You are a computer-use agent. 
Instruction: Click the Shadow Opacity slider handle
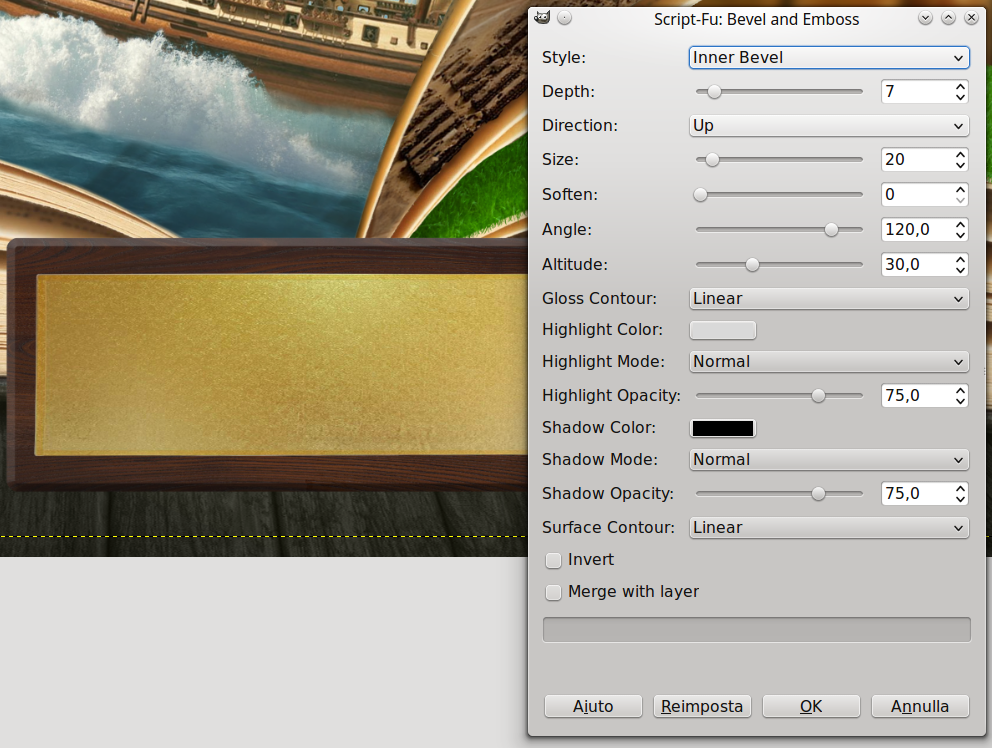click(819, 494)
